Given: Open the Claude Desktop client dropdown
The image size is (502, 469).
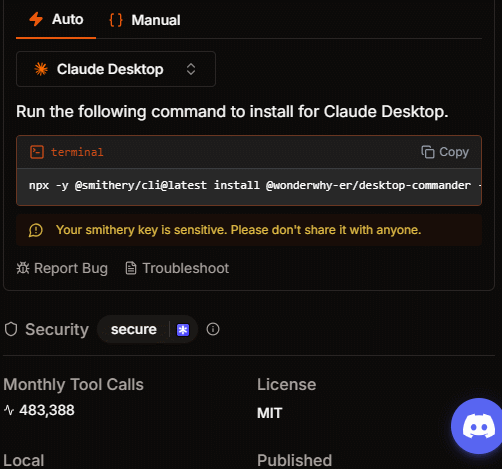Looking at the screenshot, I should pos(116,69).
